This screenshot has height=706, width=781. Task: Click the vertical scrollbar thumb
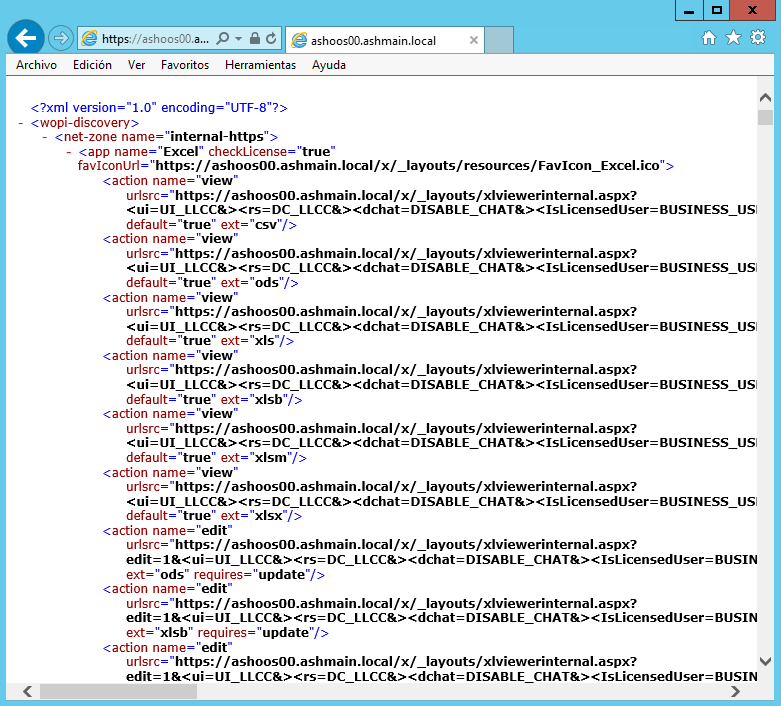[766, 118]
